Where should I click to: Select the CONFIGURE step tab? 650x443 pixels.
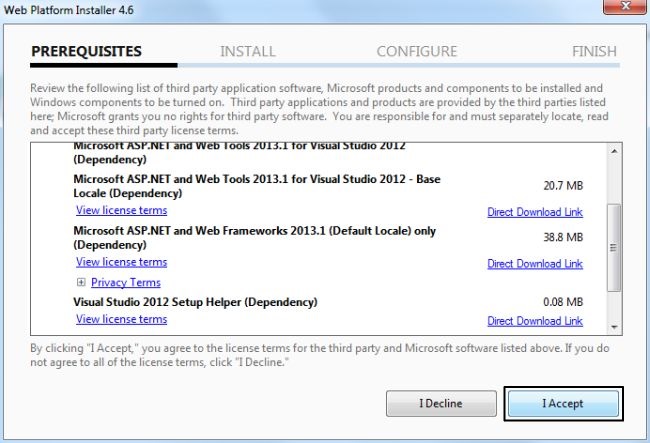click(x=417, y=51)
